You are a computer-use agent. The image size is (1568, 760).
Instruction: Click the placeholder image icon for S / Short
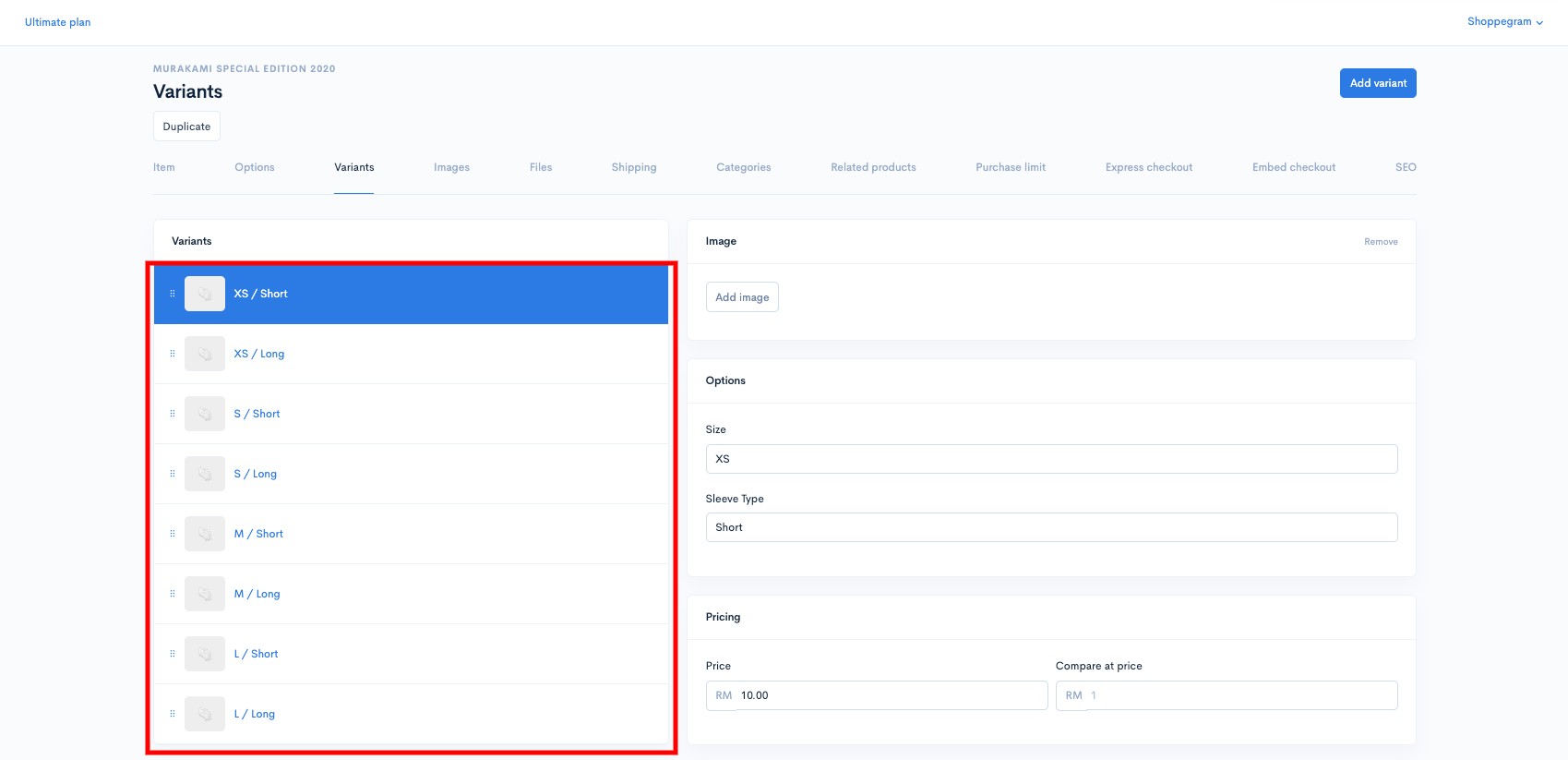point(205,414)
